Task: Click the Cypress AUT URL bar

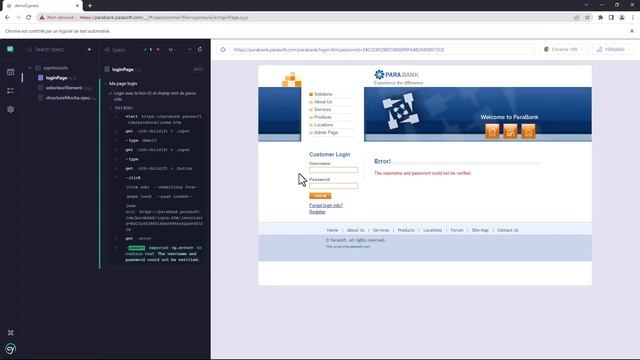Action: tap(382, 50)
